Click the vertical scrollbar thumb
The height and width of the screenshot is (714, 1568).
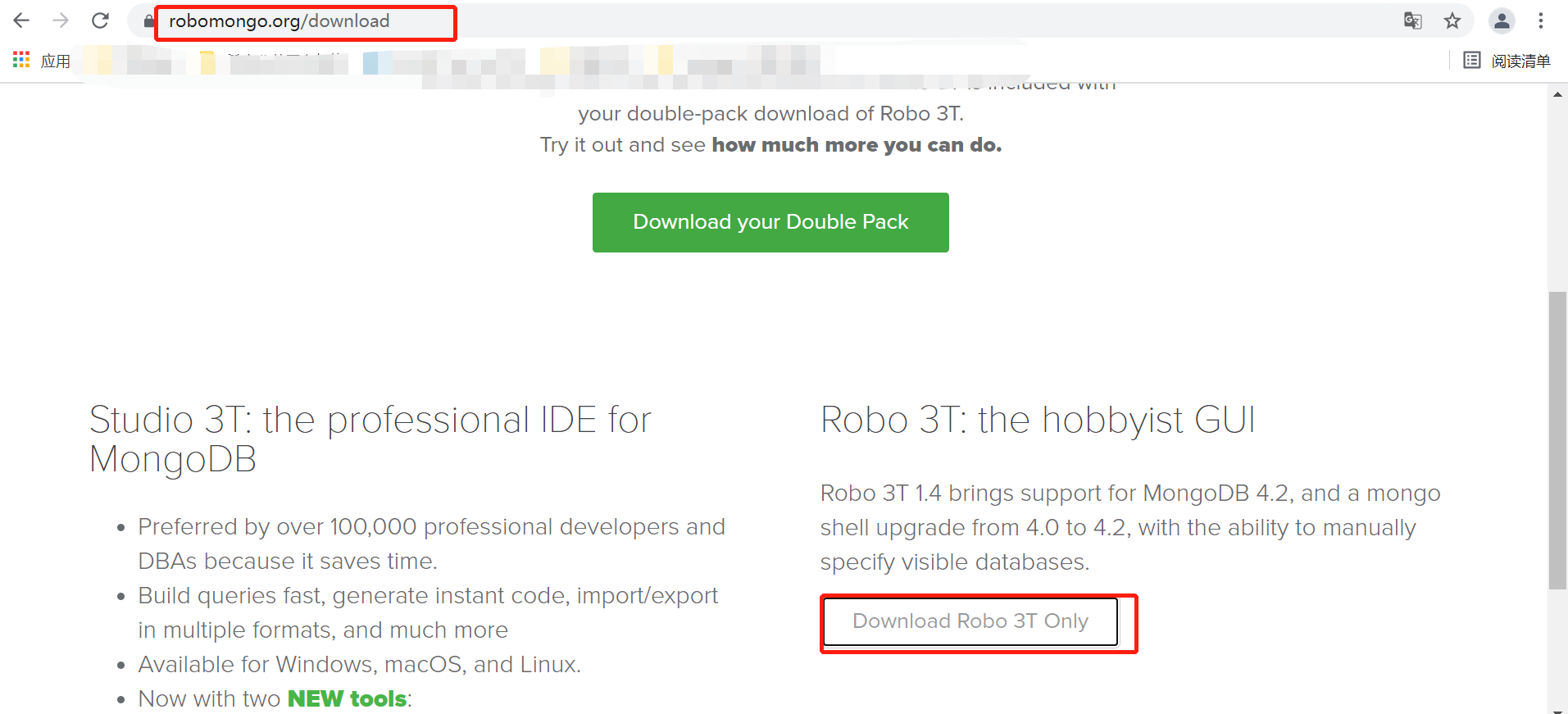pos(1557,440)
